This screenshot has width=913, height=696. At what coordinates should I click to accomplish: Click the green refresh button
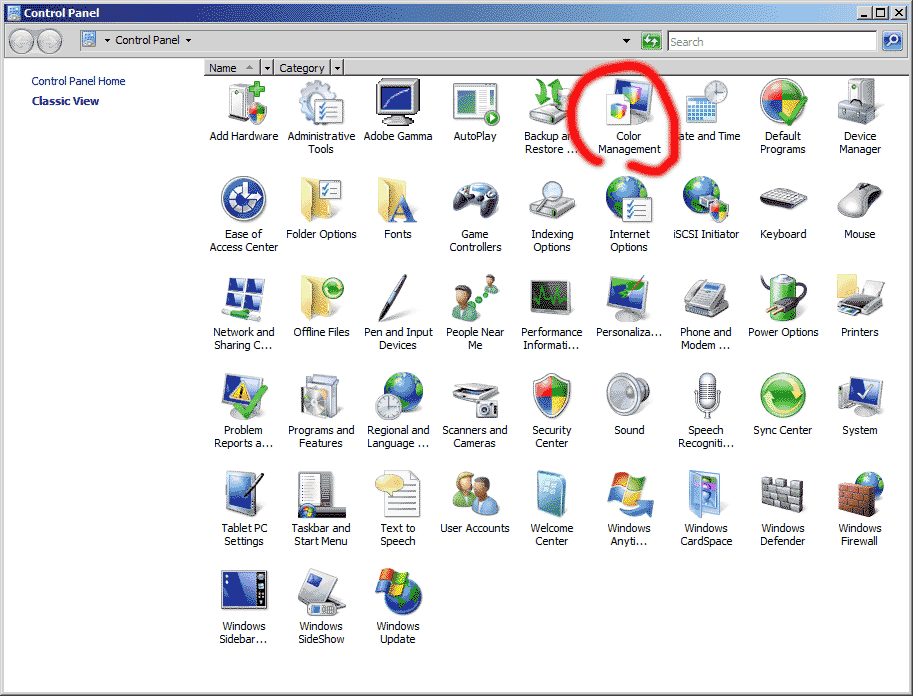click(651, 41)
